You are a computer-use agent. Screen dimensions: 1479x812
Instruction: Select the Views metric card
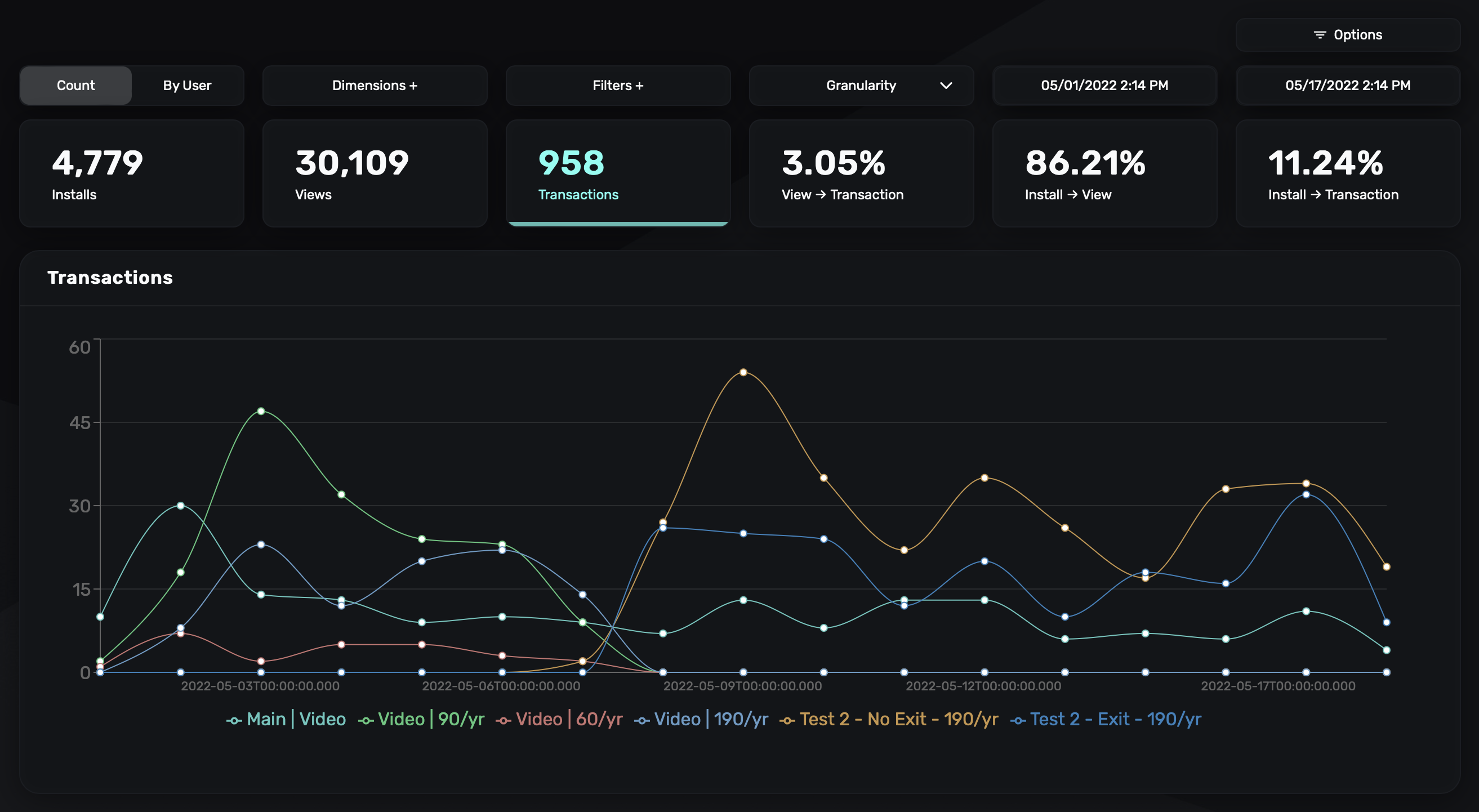click(x=375, y=173)
